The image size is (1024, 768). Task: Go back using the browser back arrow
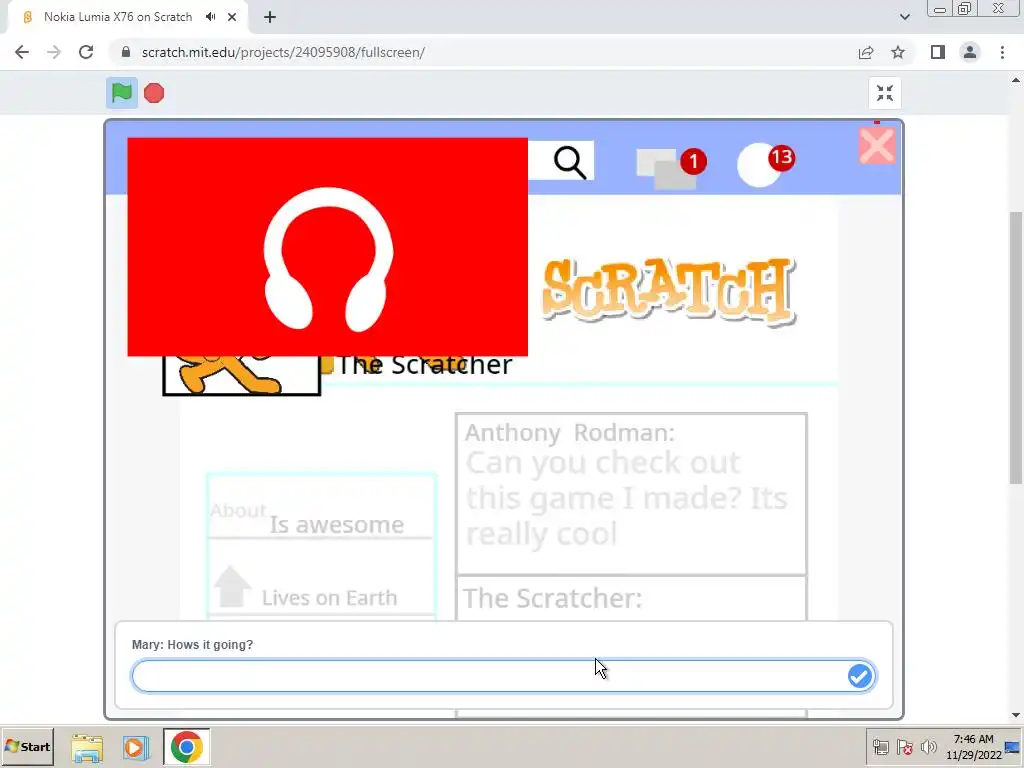(22, 52)
